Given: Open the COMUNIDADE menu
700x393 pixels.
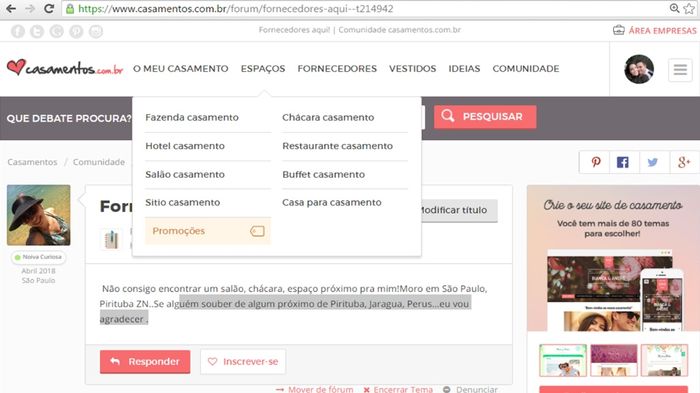Looking at the screenshot, I should pyautogui.click(x=526, y=69).
